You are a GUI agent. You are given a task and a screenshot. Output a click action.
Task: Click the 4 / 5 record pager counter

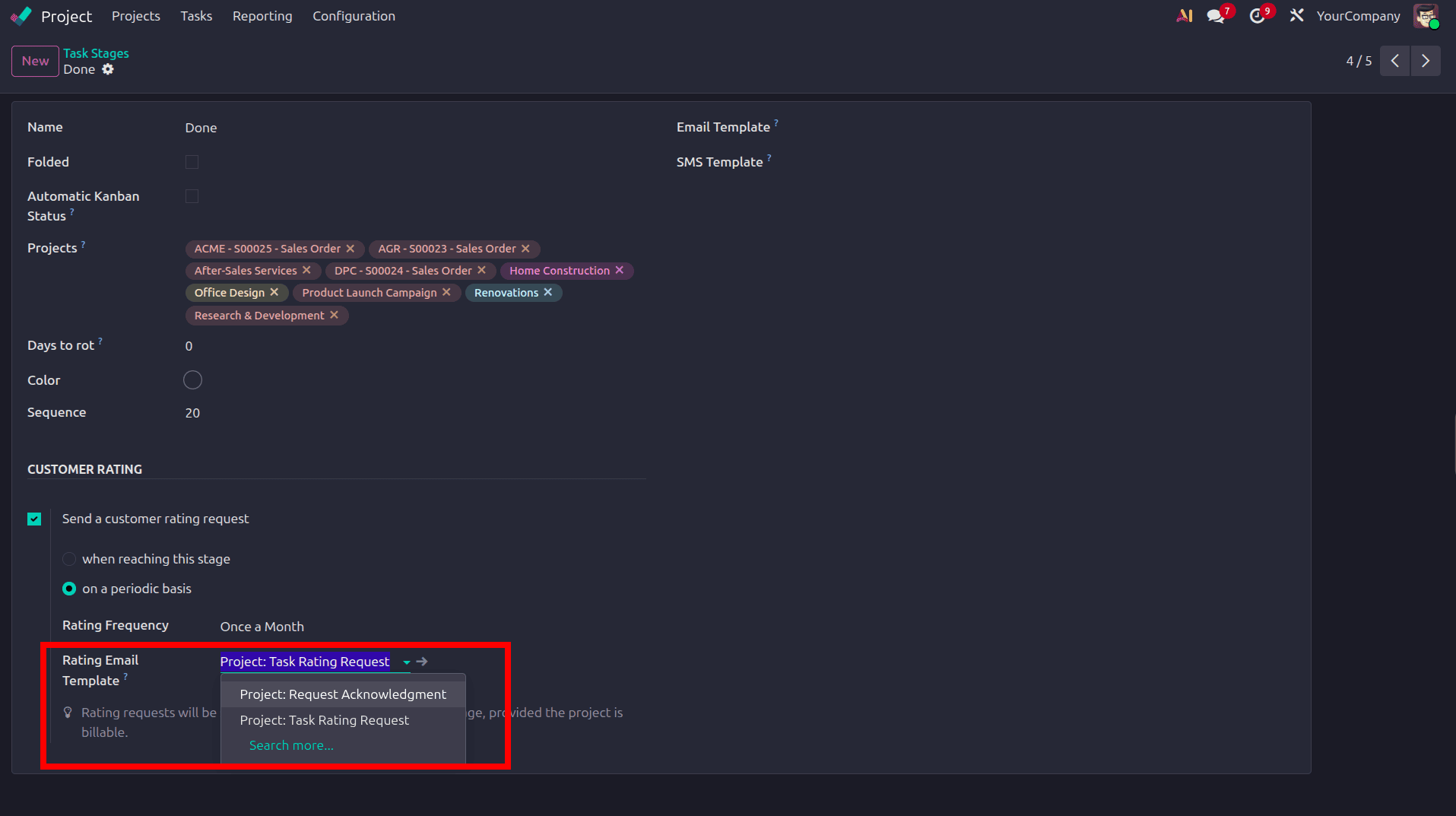click(x=1359, y=61)
